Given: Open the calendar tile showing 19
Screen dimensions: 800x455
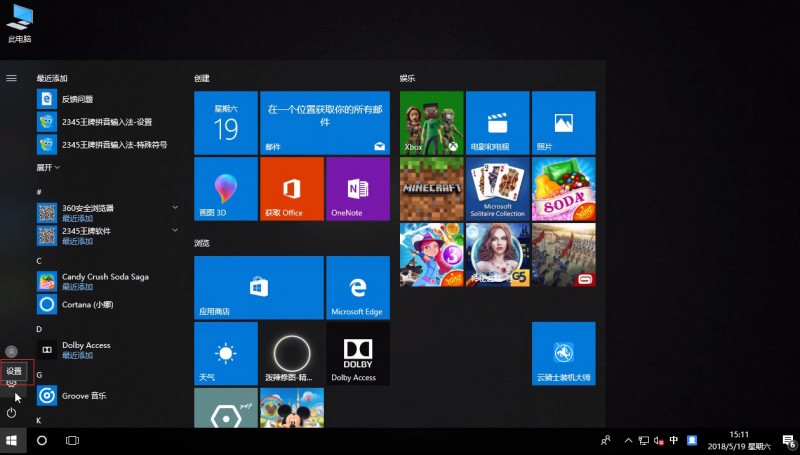Looking at the screenshot, I should coord(226,123).
